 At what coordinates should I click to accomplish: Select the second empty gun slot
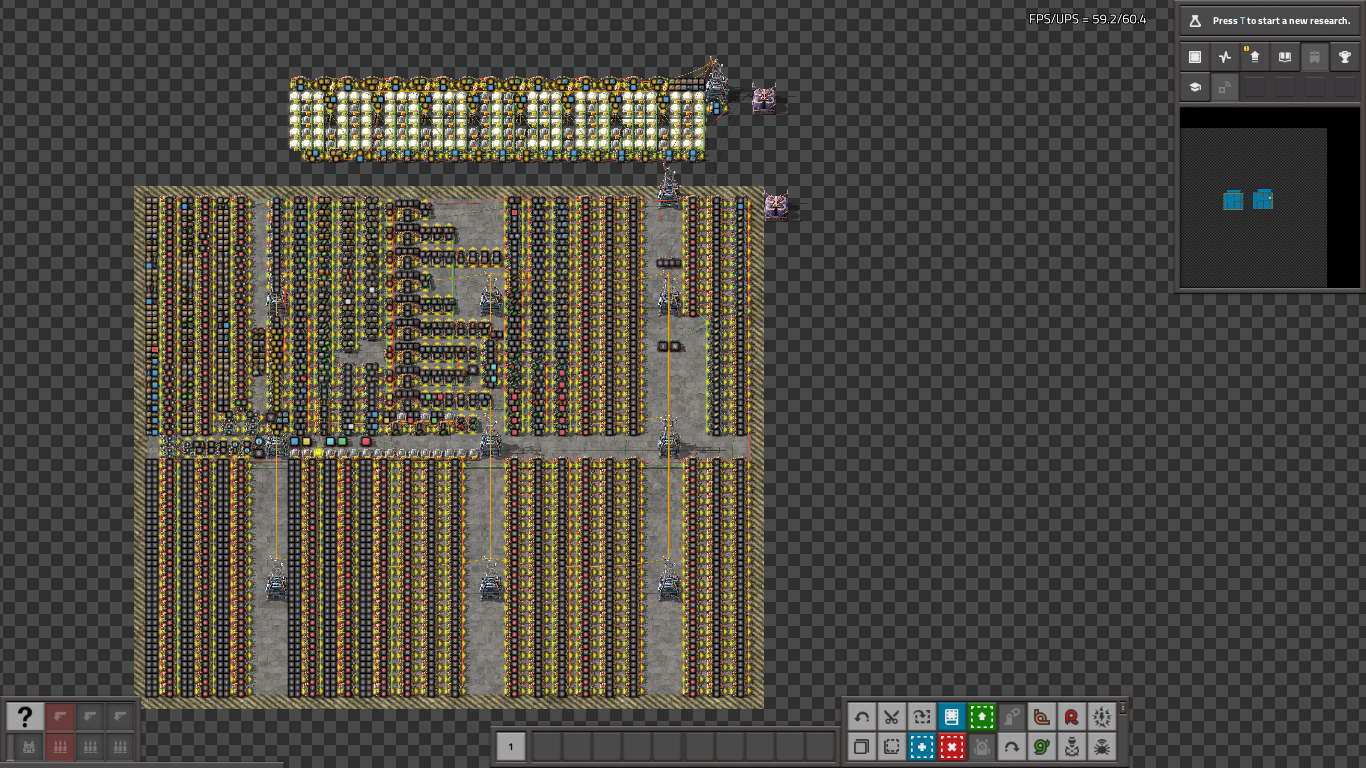pyautogui.click(x=90, y=716)
